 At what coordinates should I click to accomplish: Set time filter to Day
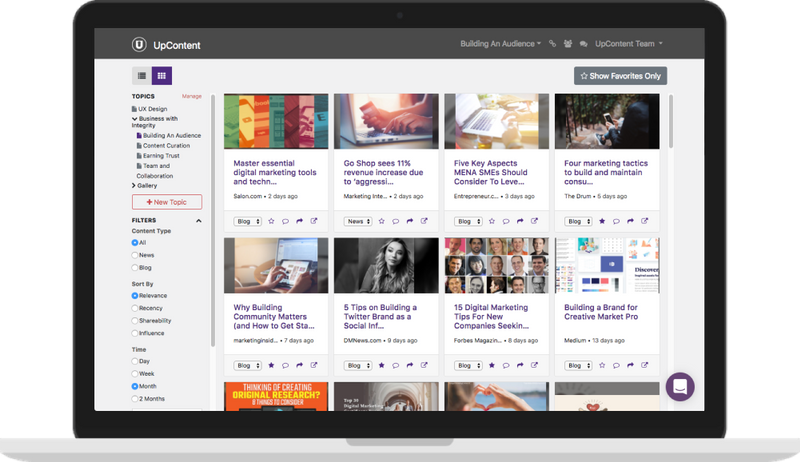[x=135, y=361]
